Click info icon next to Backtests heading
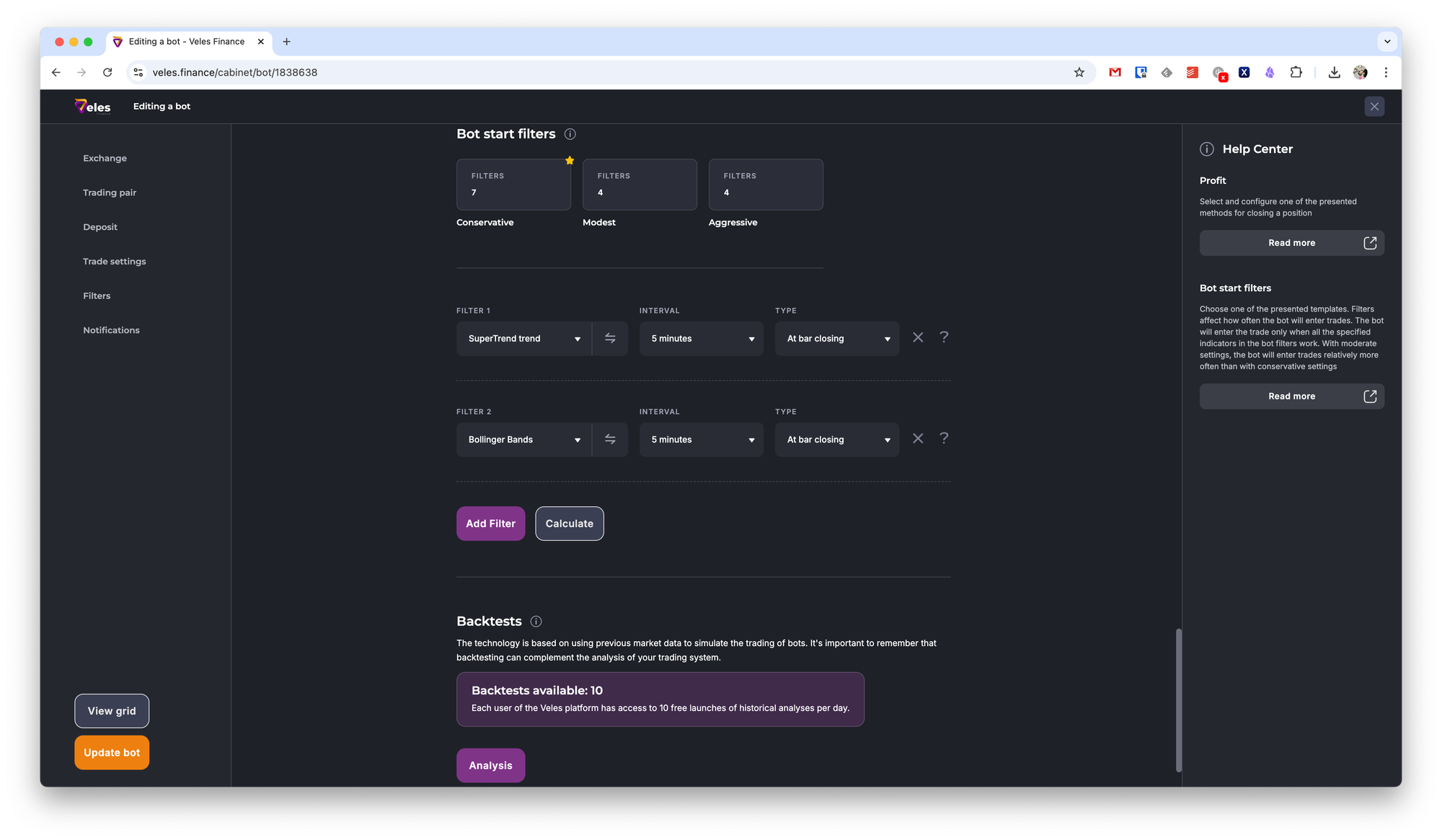Image resolution: width=1442 pixels, height=840 pixels. coord(536,622)
